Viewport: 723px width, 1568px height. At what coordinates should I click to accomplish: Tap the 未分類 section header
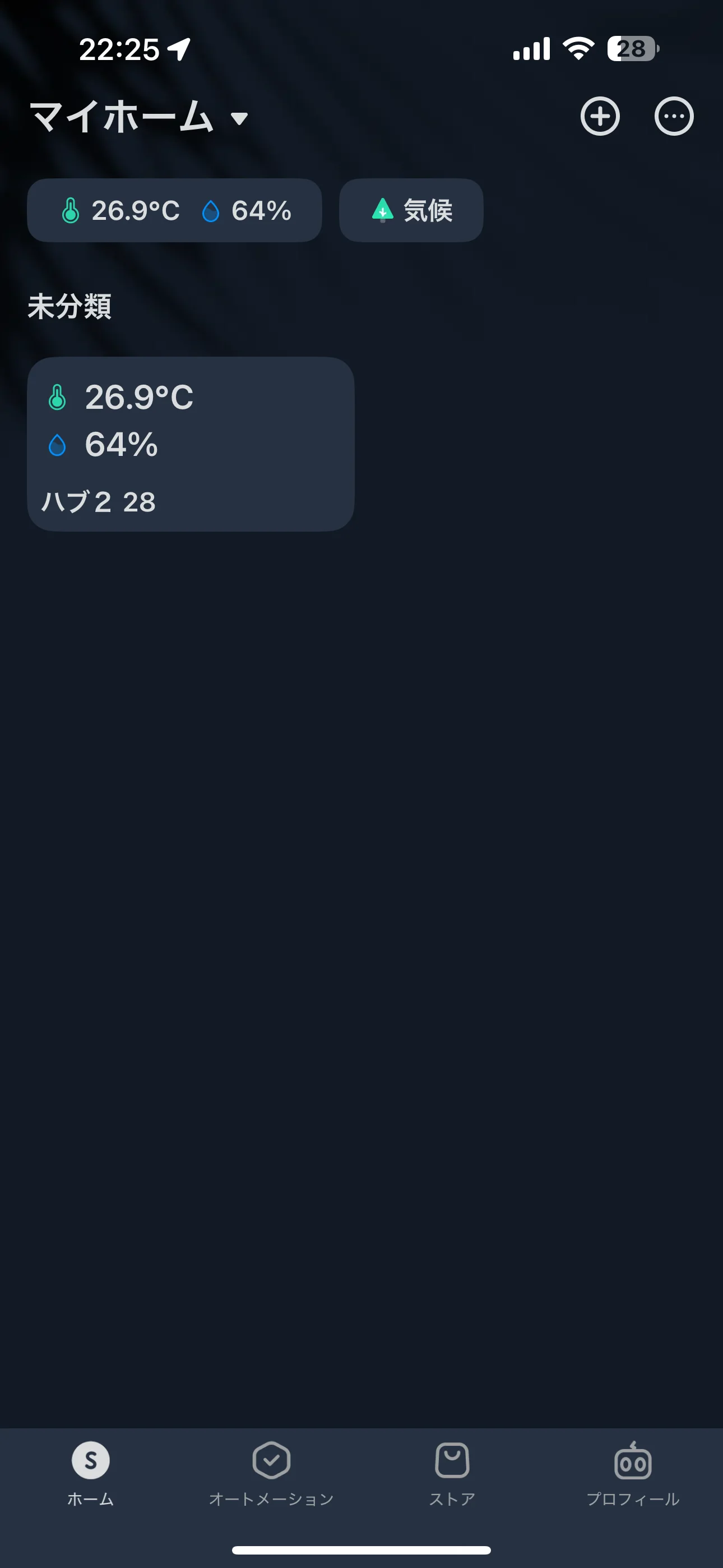pyautogui.click(x=69, y=306)
